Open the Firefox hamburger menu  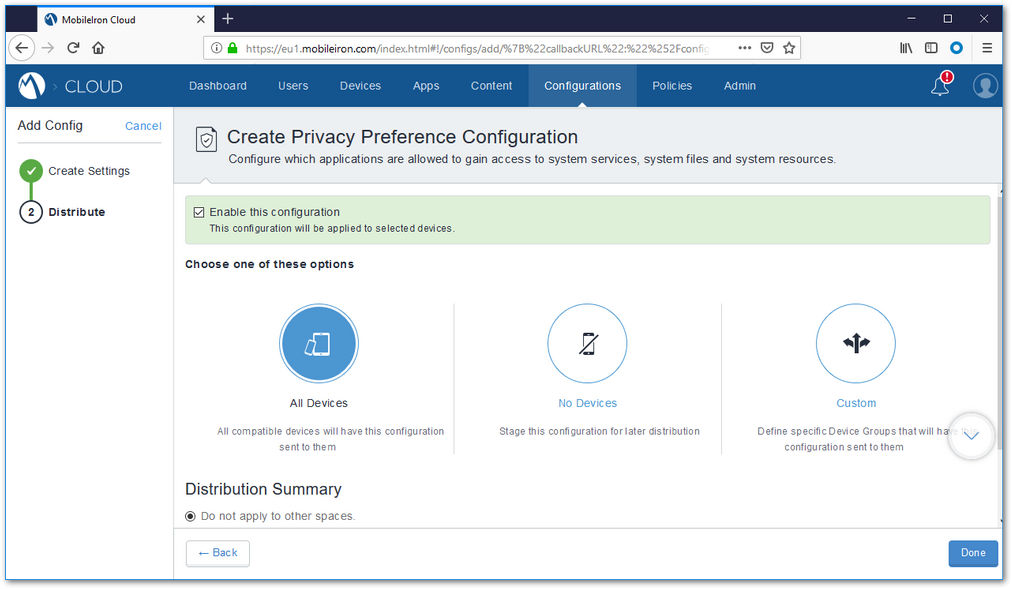pos(987,48)
